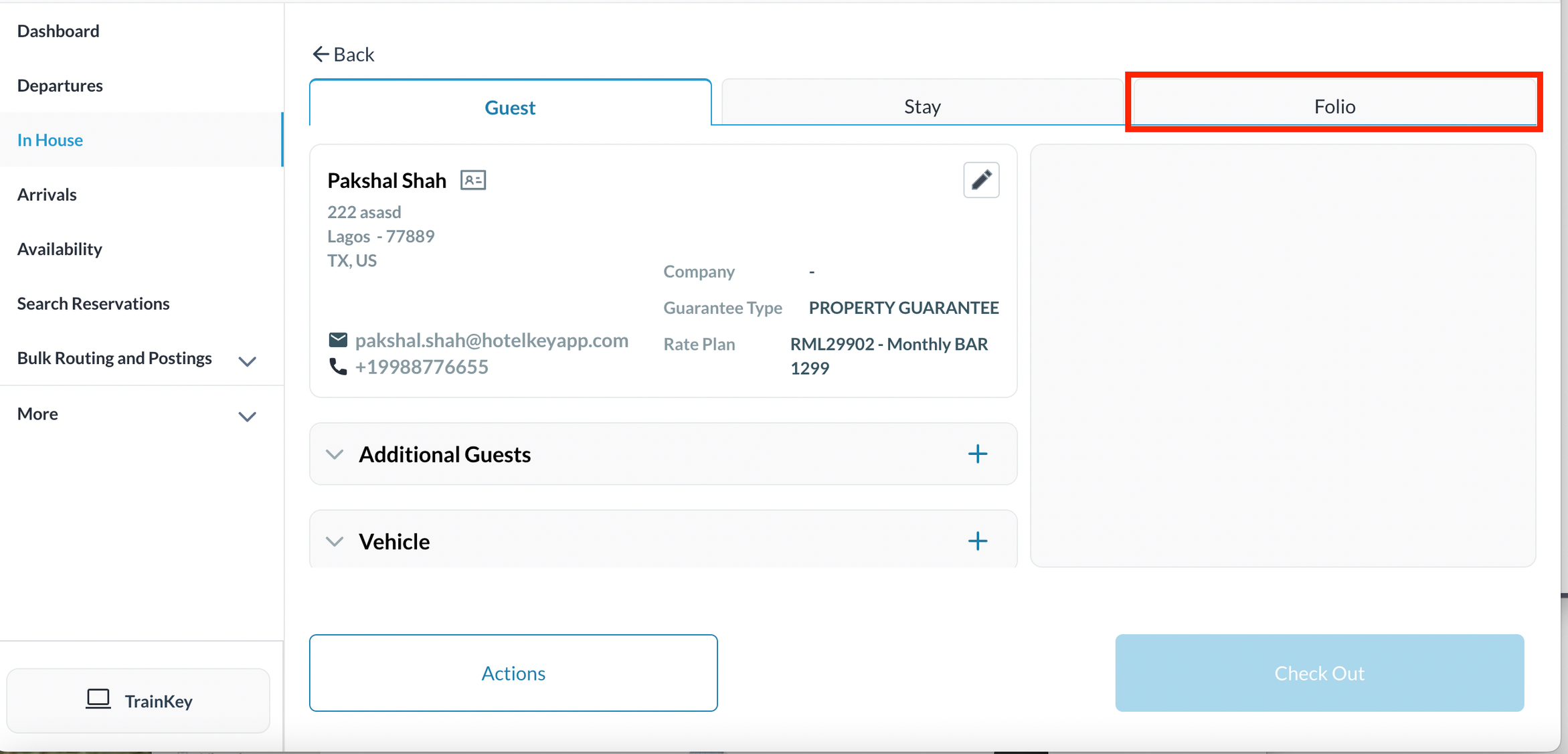The width and height of the screenshot is (1568, 754).
Task: Open guest email address link
Action: tap(491, 340)
